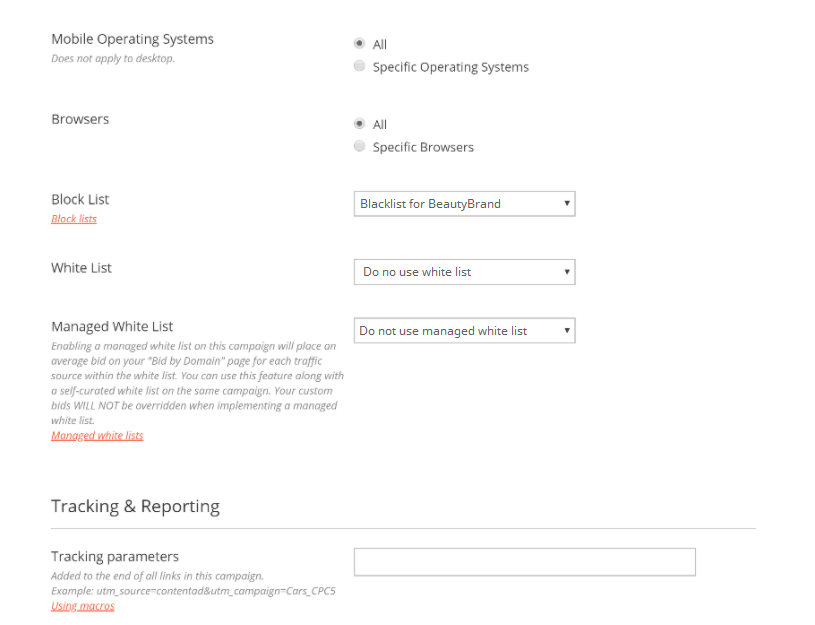Click the Managed White List field label
This screenshot has width=815, height=625.
112,327
